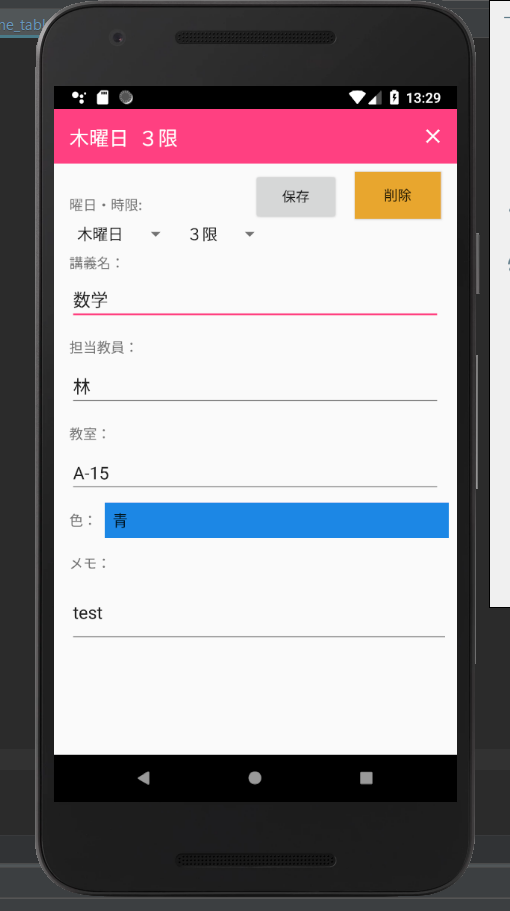Tap the SD card notification icon
The width and height of the screenshot is (510, 911).
103,97
